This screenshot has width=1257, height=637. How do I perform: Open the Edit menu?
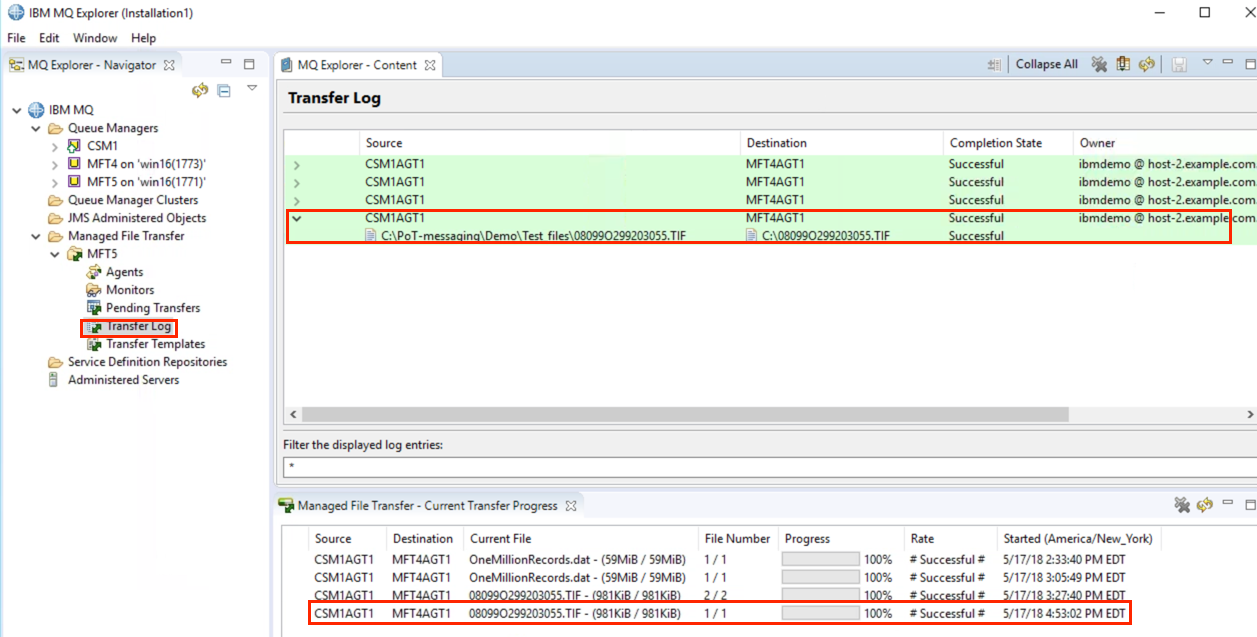tap(49, 38)
